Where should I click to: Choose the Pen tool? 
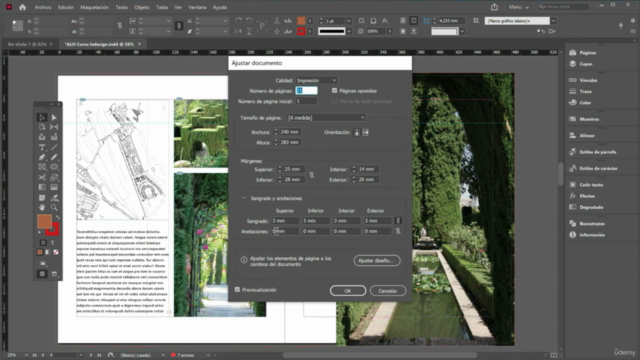(x=42, y=157)
